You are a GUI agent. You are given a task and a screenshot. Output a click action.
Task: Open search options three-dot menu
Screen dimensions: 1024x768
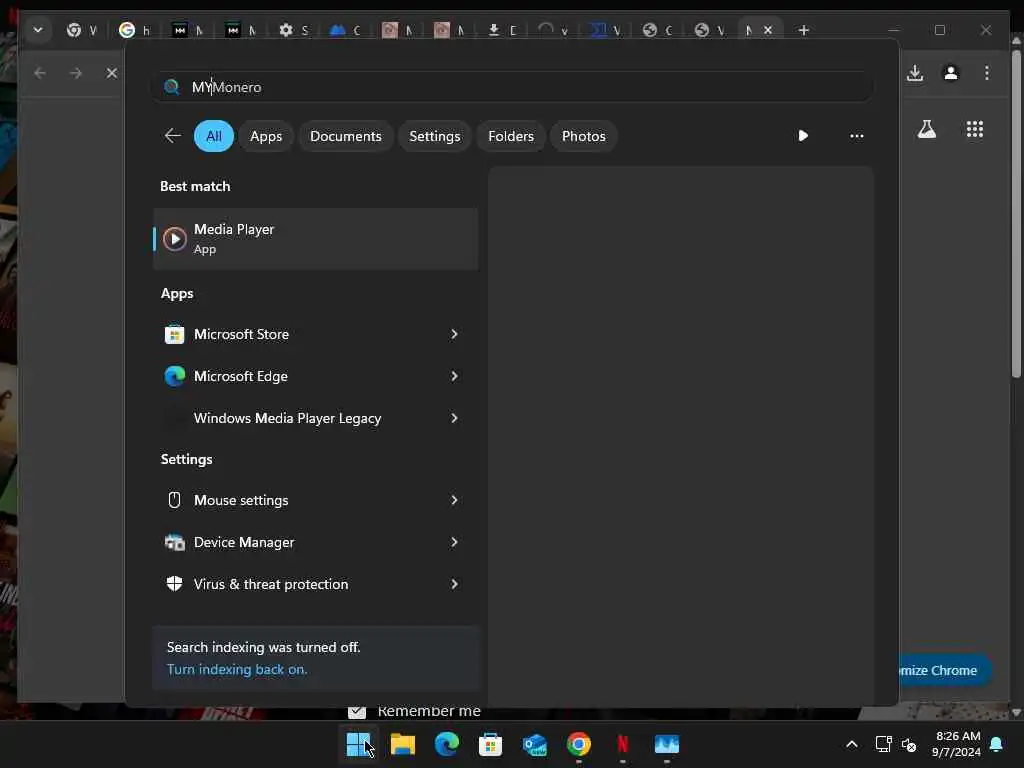[856, 136]
